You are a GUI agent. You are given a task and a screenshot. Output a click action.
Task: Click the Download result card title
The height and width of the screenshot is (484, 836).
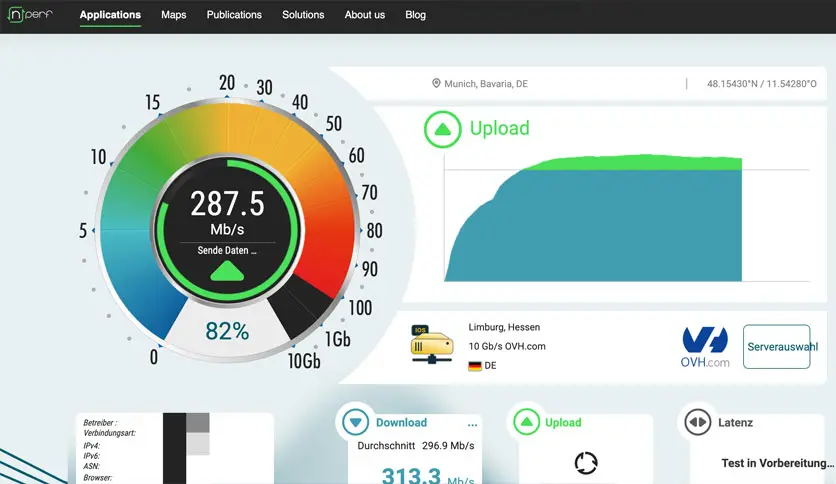[401, 423]
